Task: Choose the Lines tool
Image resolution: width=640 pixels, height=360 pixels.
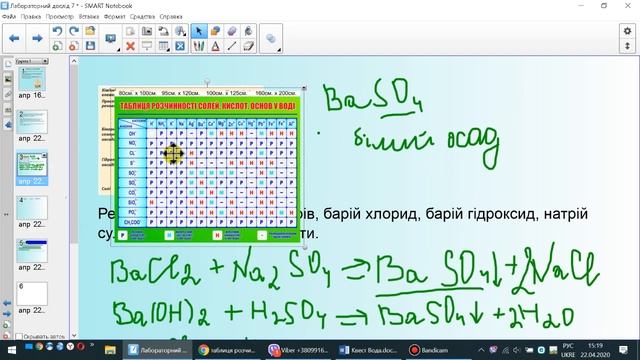Action: pos(232,46)
